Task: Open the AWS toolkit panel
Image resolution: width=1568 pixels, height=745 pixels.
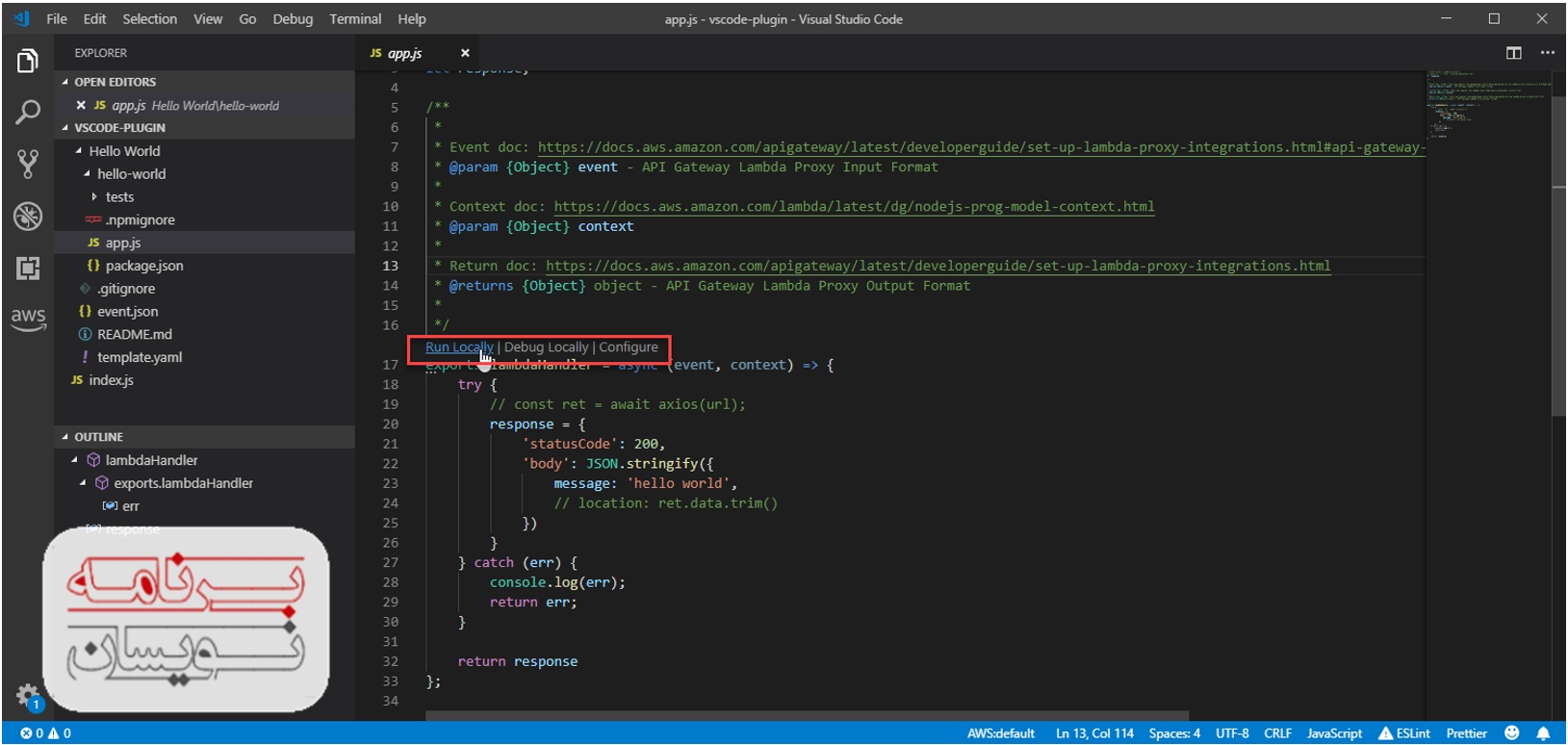Action: coord(28,319)
